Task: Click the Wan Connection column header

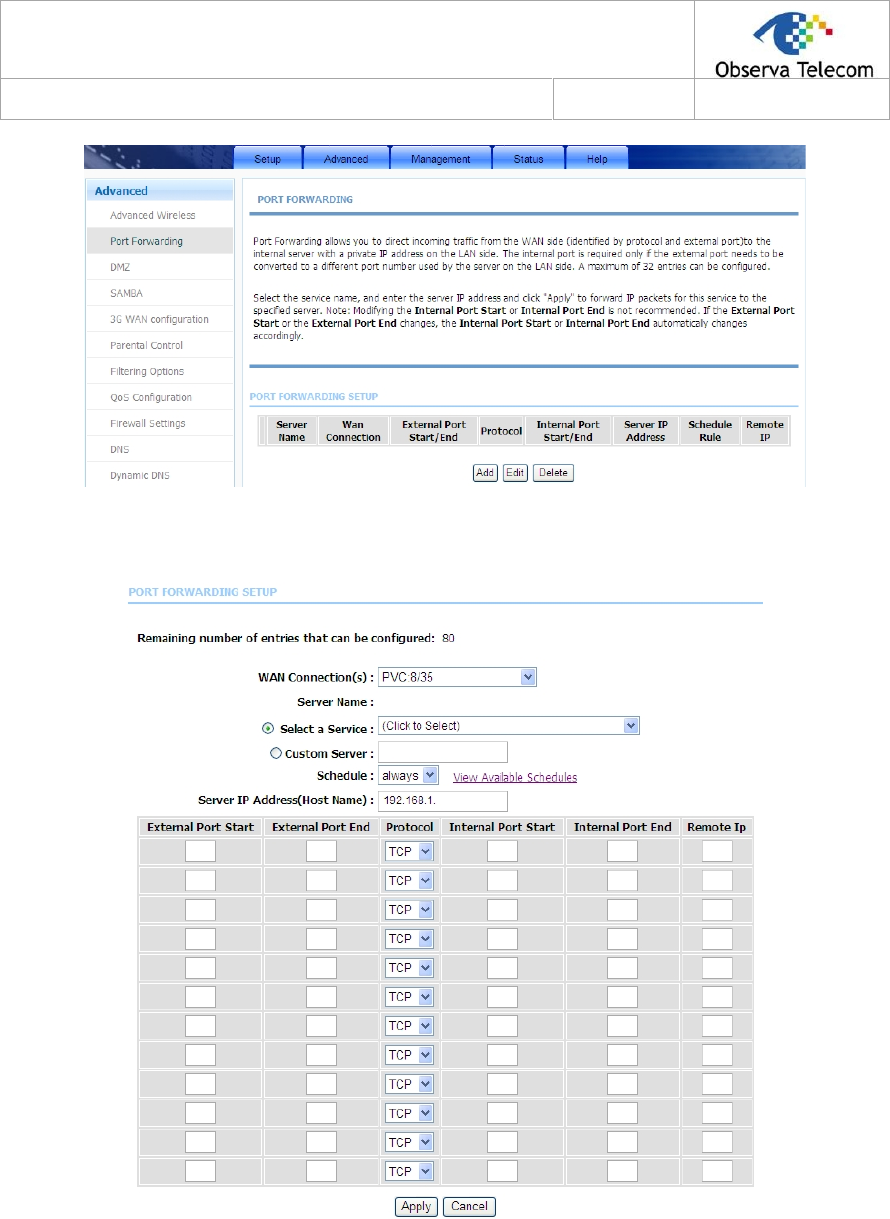Action: point(353,431)
